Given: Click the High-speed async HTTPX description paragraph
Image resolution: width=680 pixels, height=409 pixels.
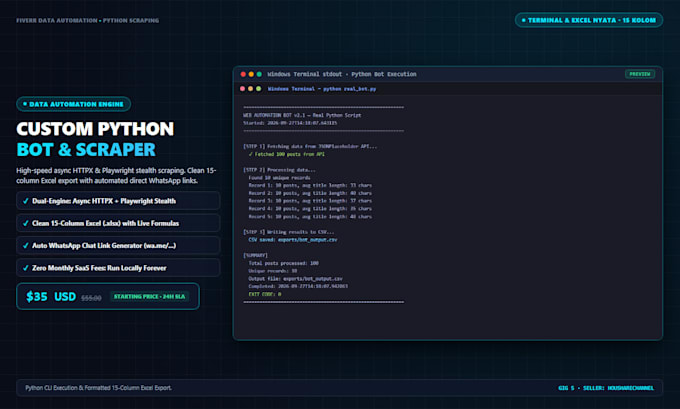Looking at the screenshot, I should (116, 176).
